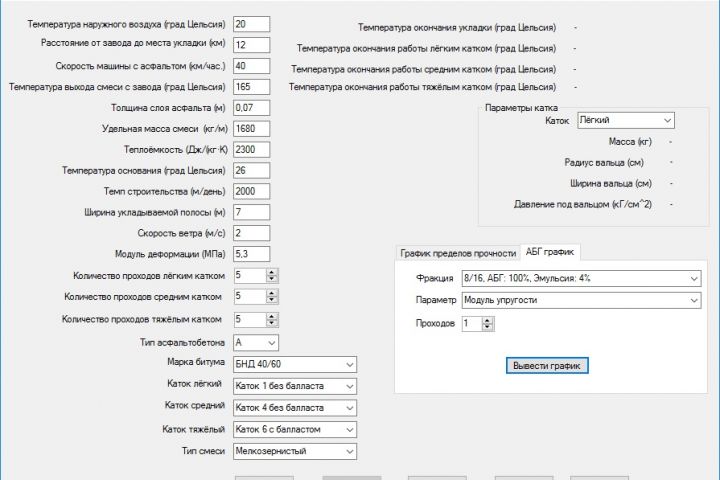Click the Параметры катка group title

point(521,108)
